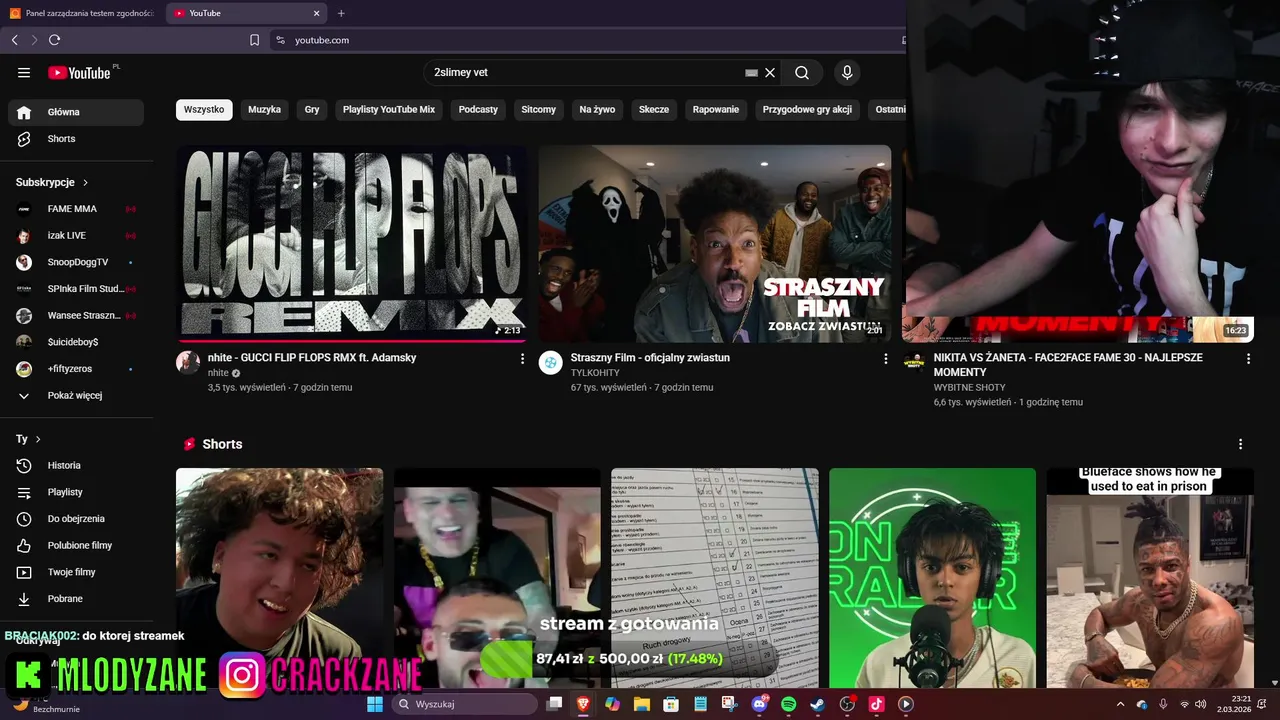1280x720 pixels.
Task: Open the $uicideboy$ subscription channel
Action: click(x=76, y=342)
